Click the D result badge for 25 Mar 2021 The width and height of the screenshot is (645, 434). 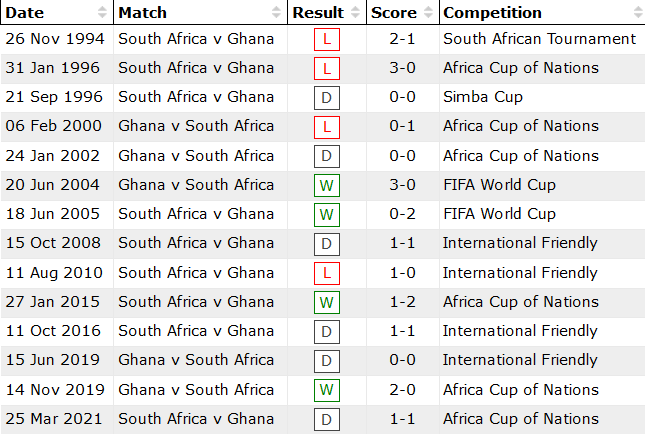coord(326,420)
